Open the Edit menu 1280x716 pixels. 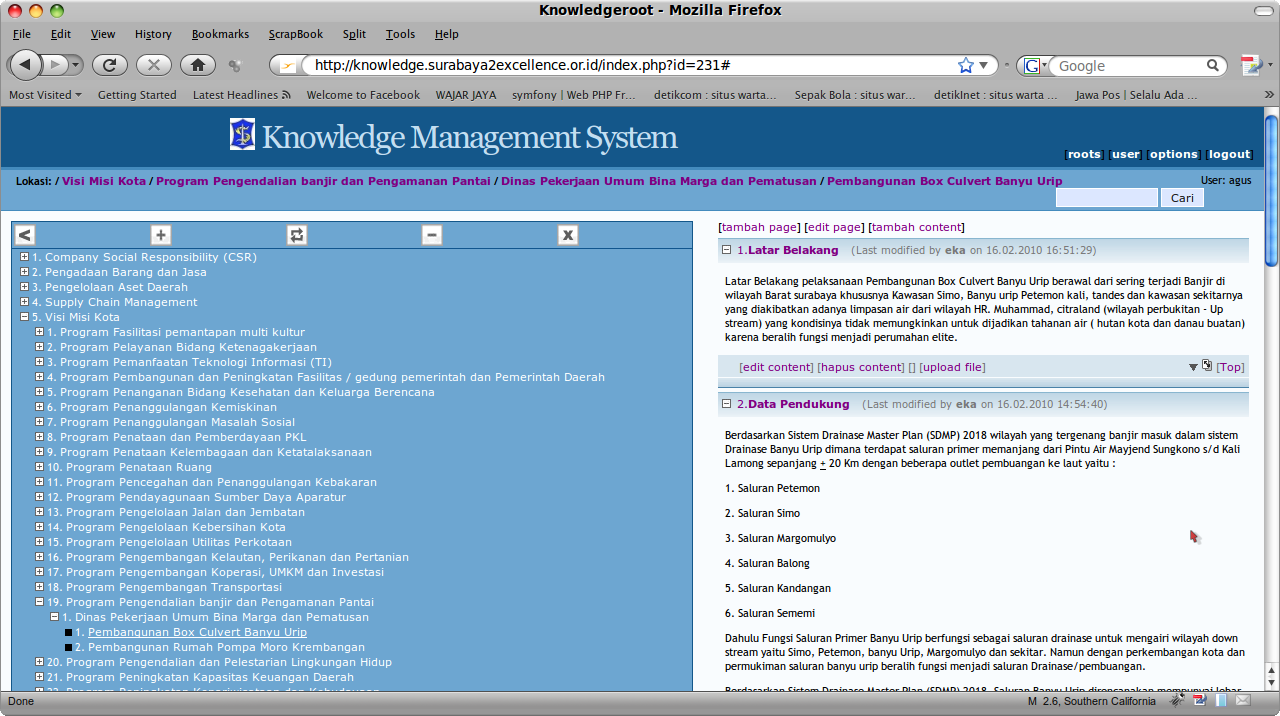point(61,34)
